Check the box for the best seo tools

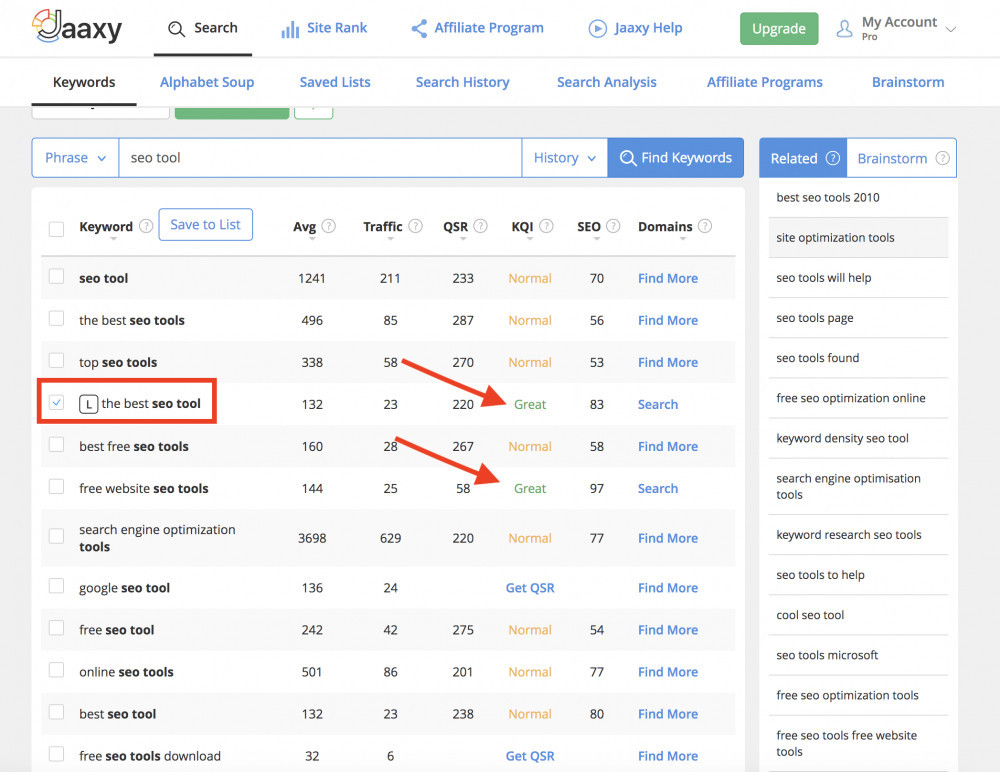pos(56,318)
